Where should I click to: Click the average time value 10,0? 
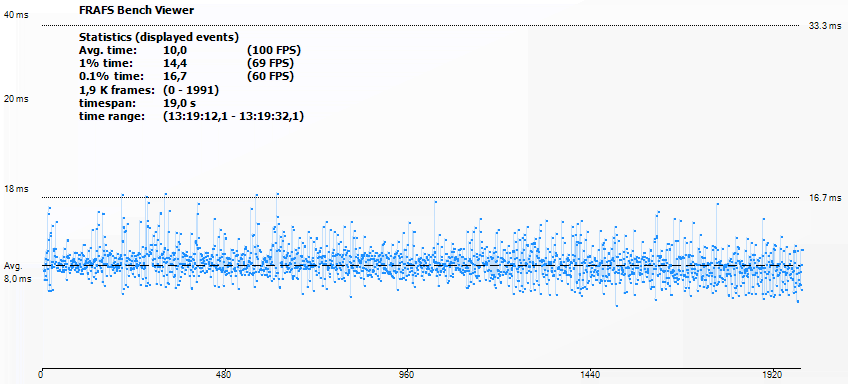pyautogui.click(x=175, y=50)
